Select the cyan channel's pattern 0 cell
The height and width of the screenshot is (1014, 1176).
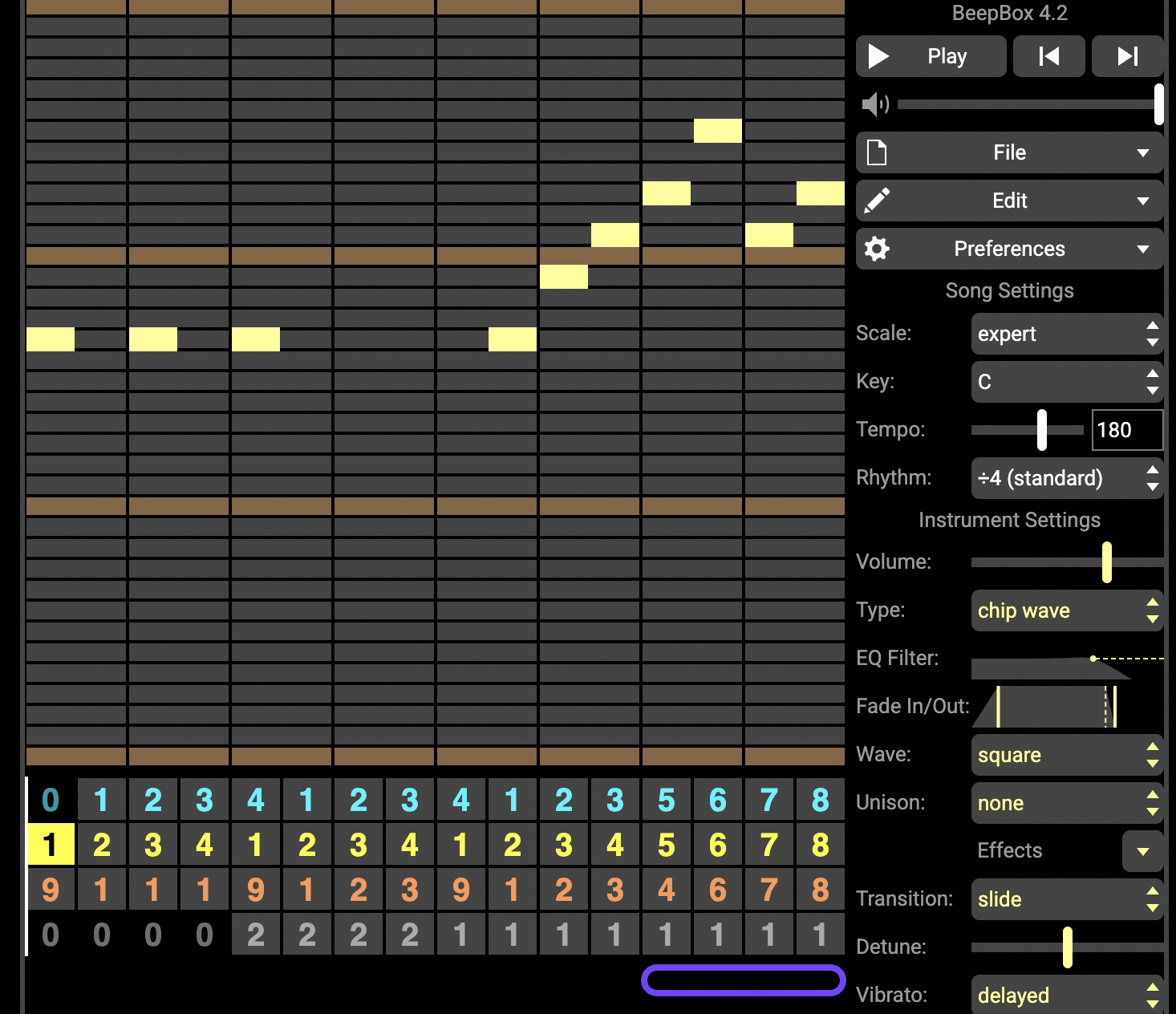[x=51, y=800]
